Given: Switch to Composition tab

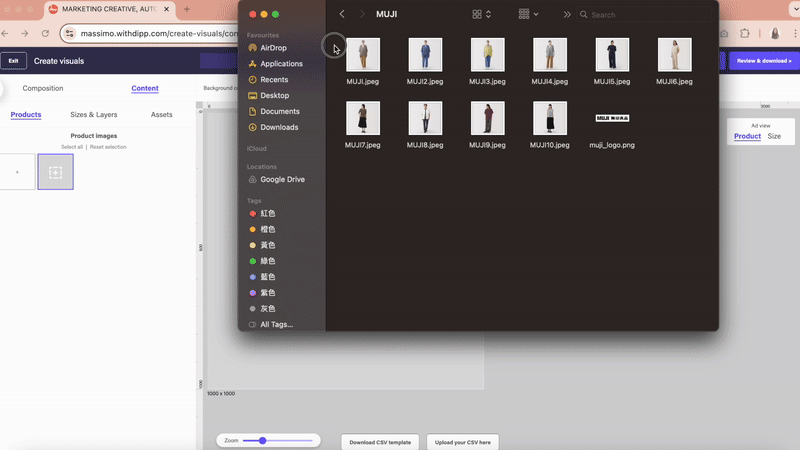Looking at the screenshot, I should 43,88.
